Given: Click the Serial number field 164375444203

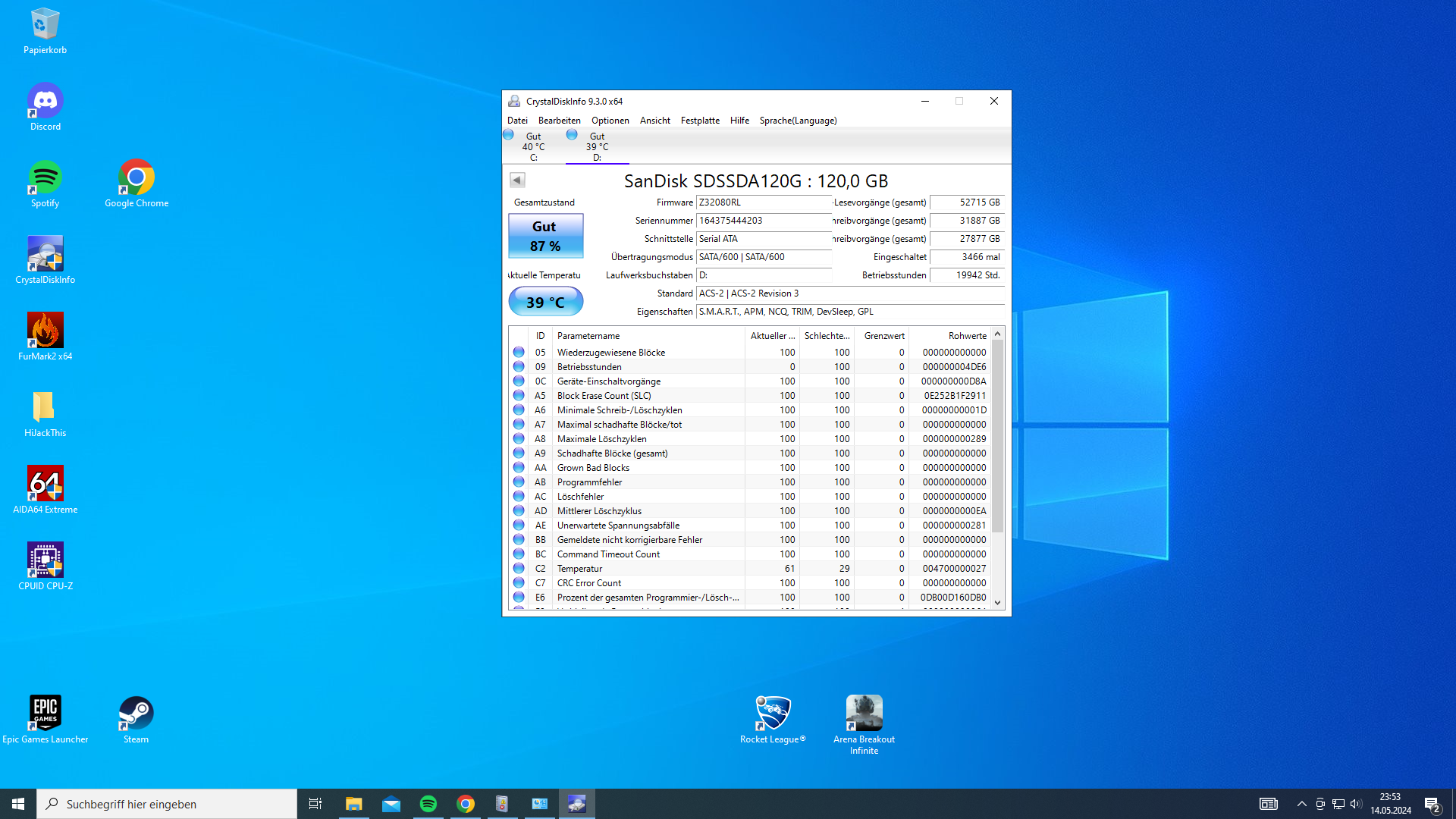Looking at the screenshot, I should point(763,221).
